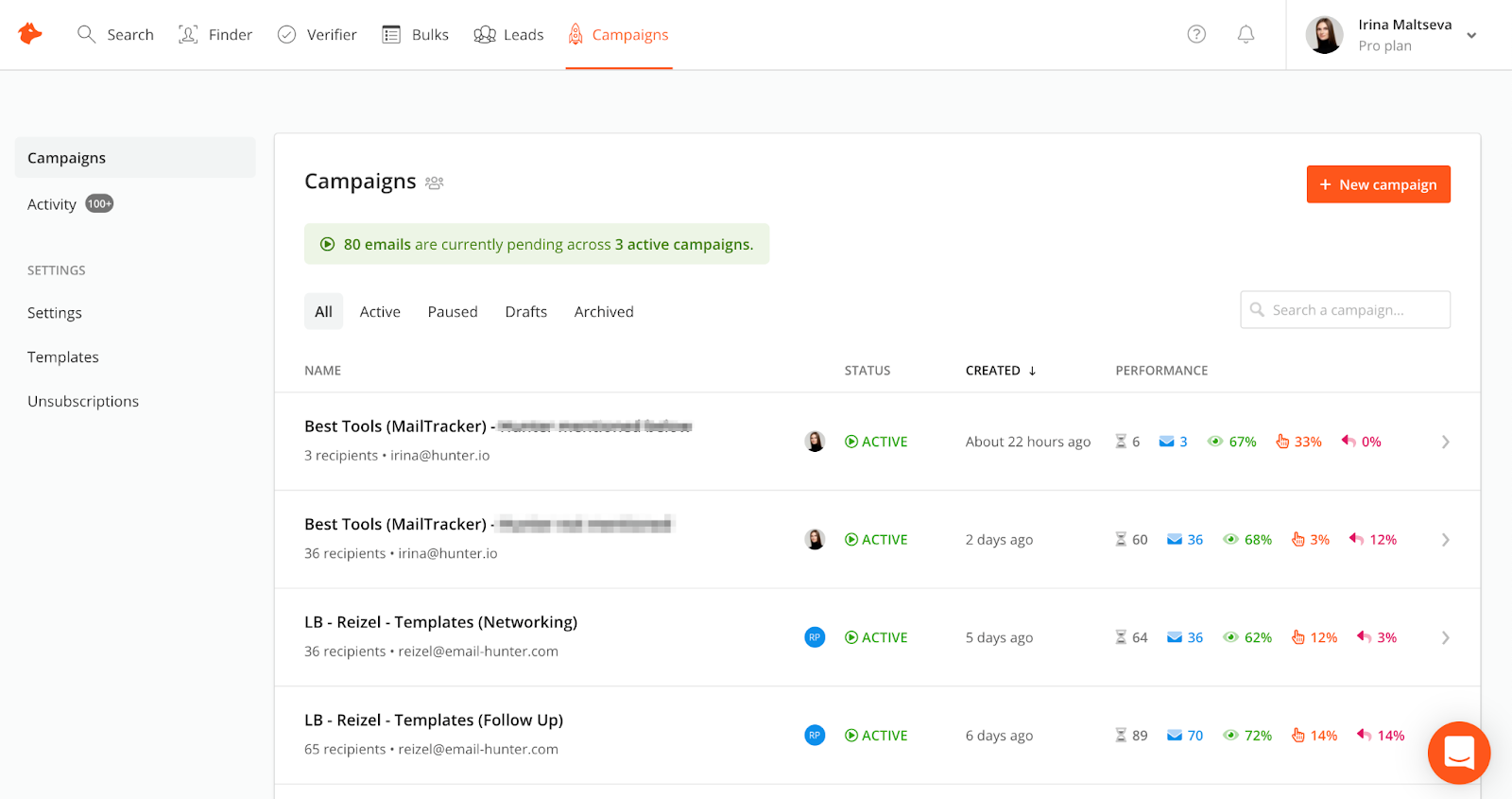Click the 12% click rate icon, Networking row
Screen dimensions: 1512x799
pos(1298,637)
